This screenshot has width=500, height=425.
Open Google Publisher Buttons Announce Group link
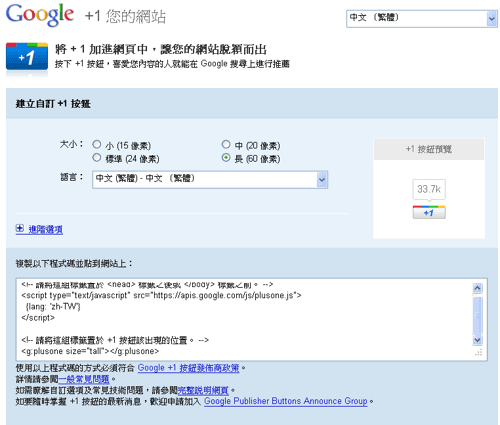point(286,401)
